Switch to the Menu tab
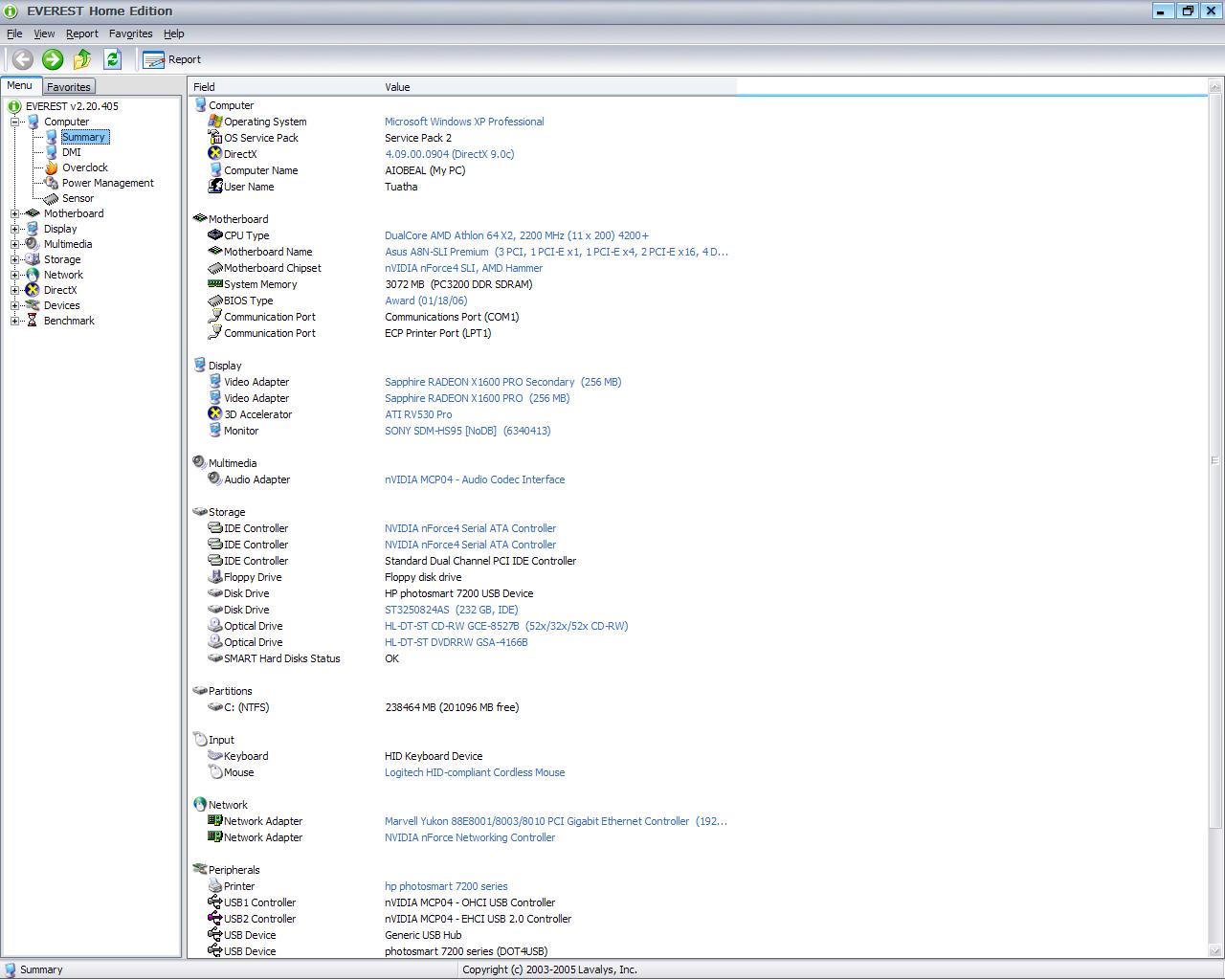 tap(20, 86)
